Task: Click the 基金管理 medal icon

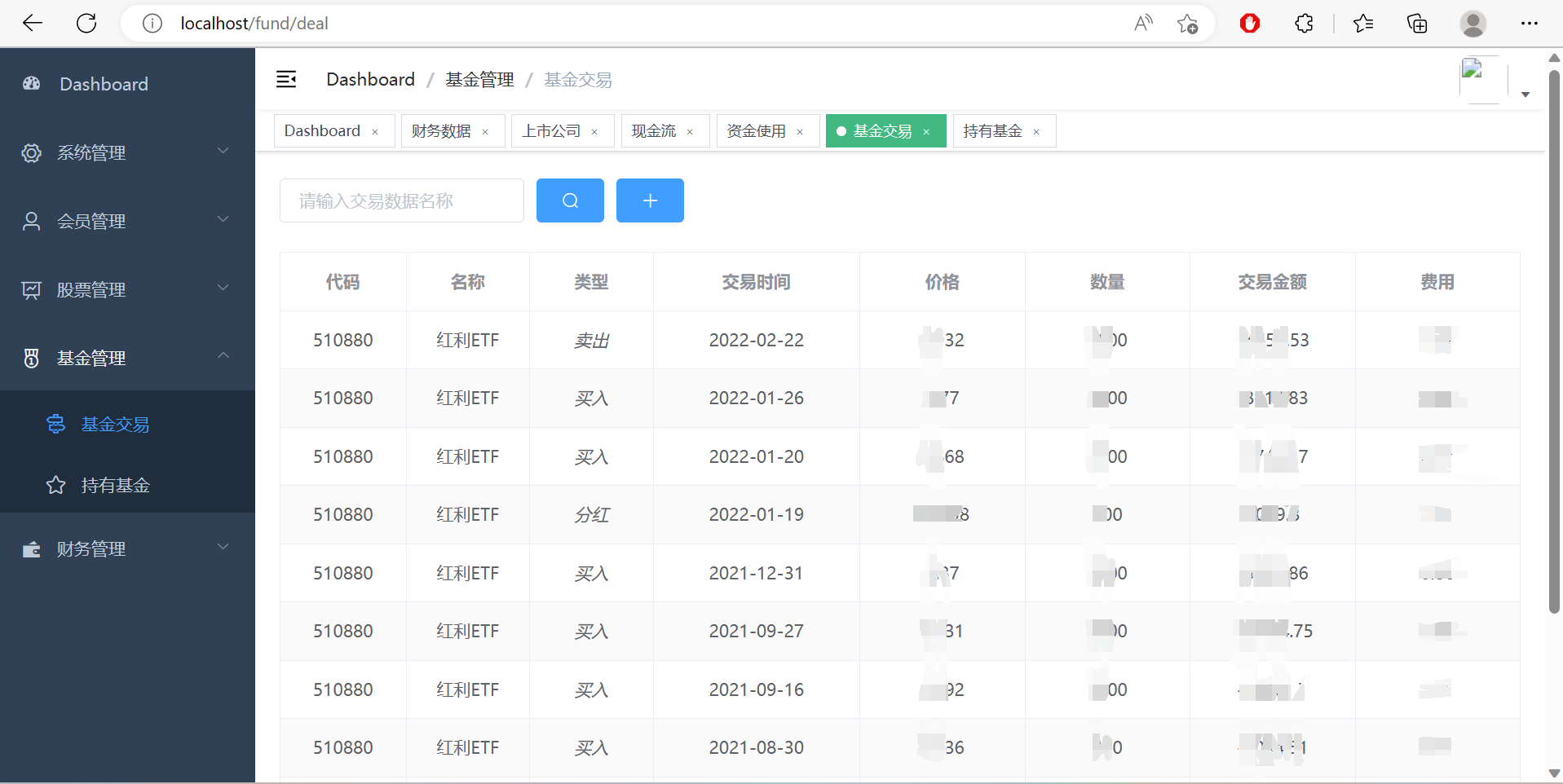Action: pyautogui.click(x=31, y=358)
